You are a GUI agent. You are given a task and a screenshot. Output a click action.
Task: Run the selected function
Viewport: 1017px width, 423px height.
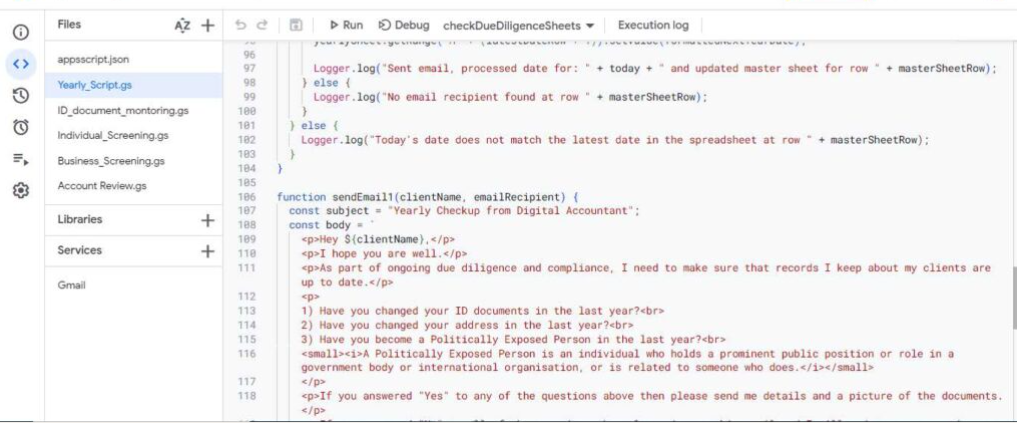pyautogui.click(x=346, y=25)
